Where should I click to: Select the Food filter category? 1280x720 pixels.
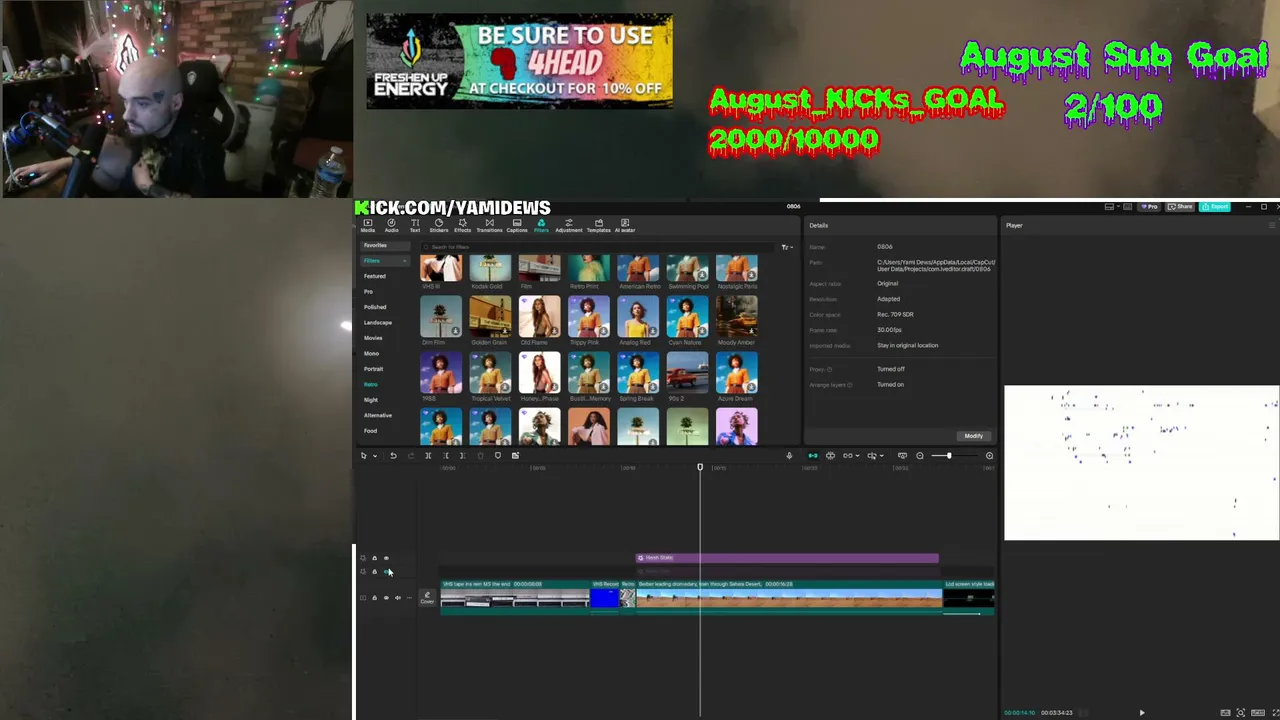coord(370,431)
